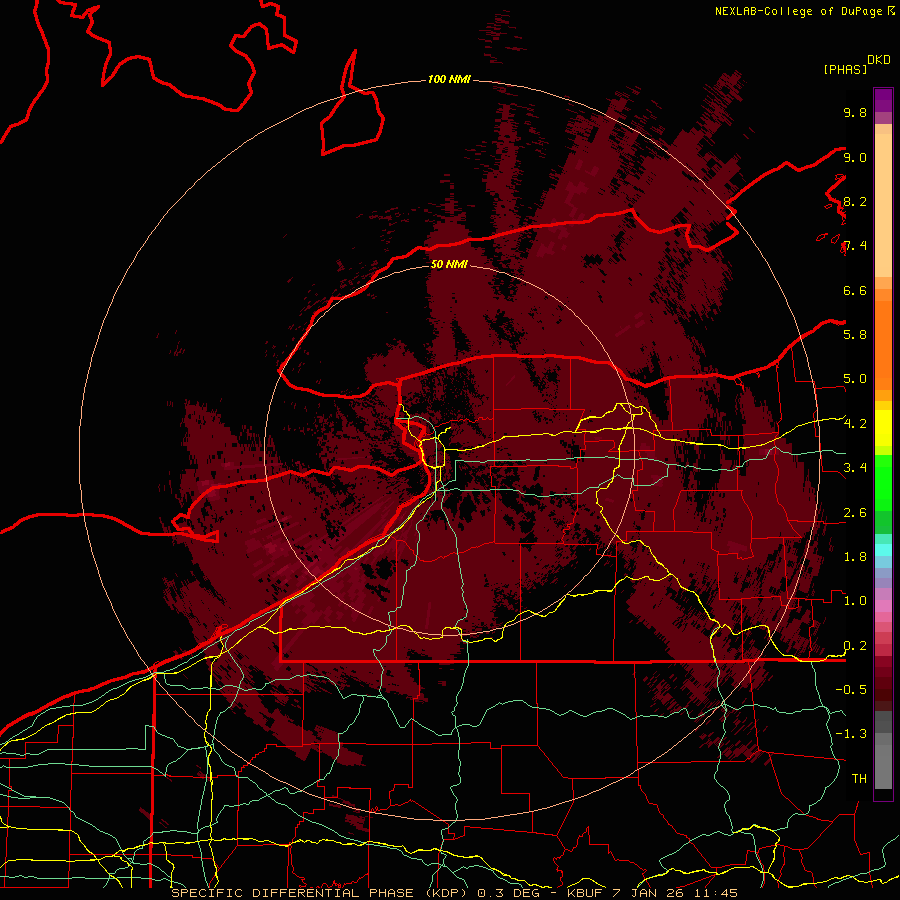Click the yellow segment of the color bar
Screen dimensions: 900x900
click(883, 428)
